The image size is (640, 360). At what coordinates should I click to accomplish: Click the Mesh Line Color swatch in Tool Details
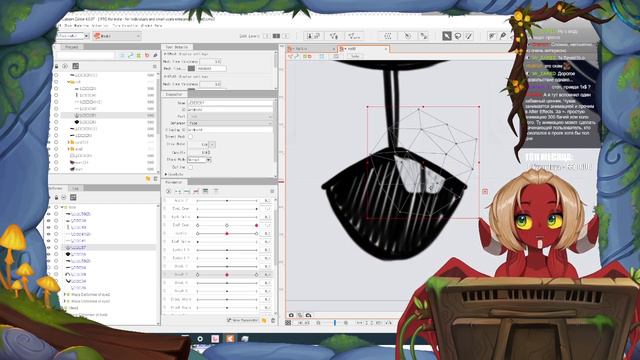pos(191,68)
